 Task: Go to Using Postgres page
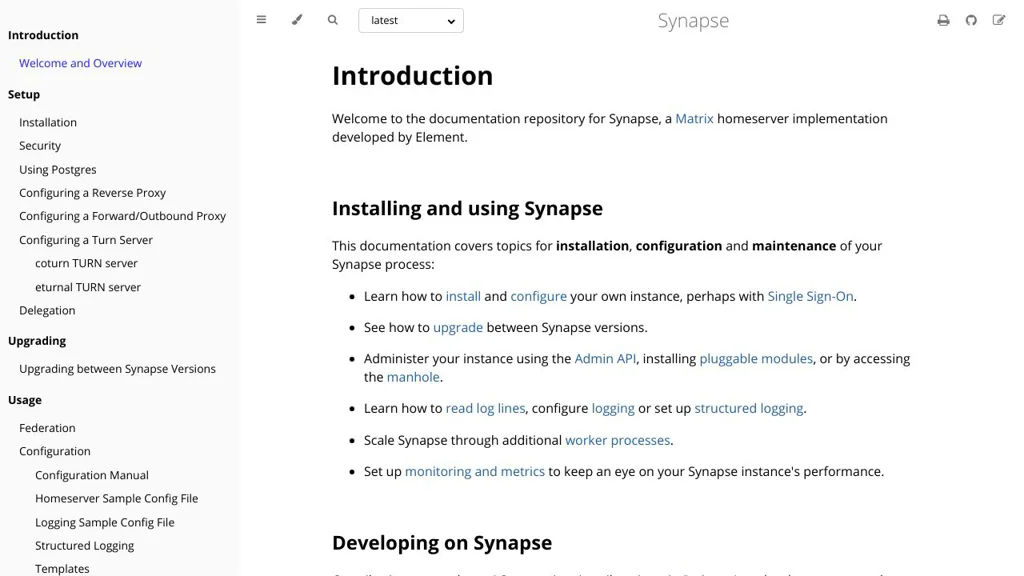coord(57,170)
